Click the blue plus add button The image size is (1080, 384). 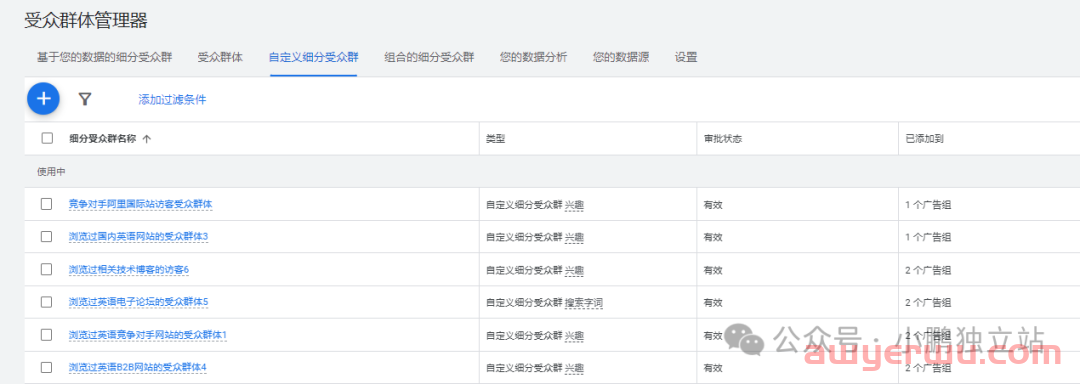pyautogui.click(x=43, y=99)
